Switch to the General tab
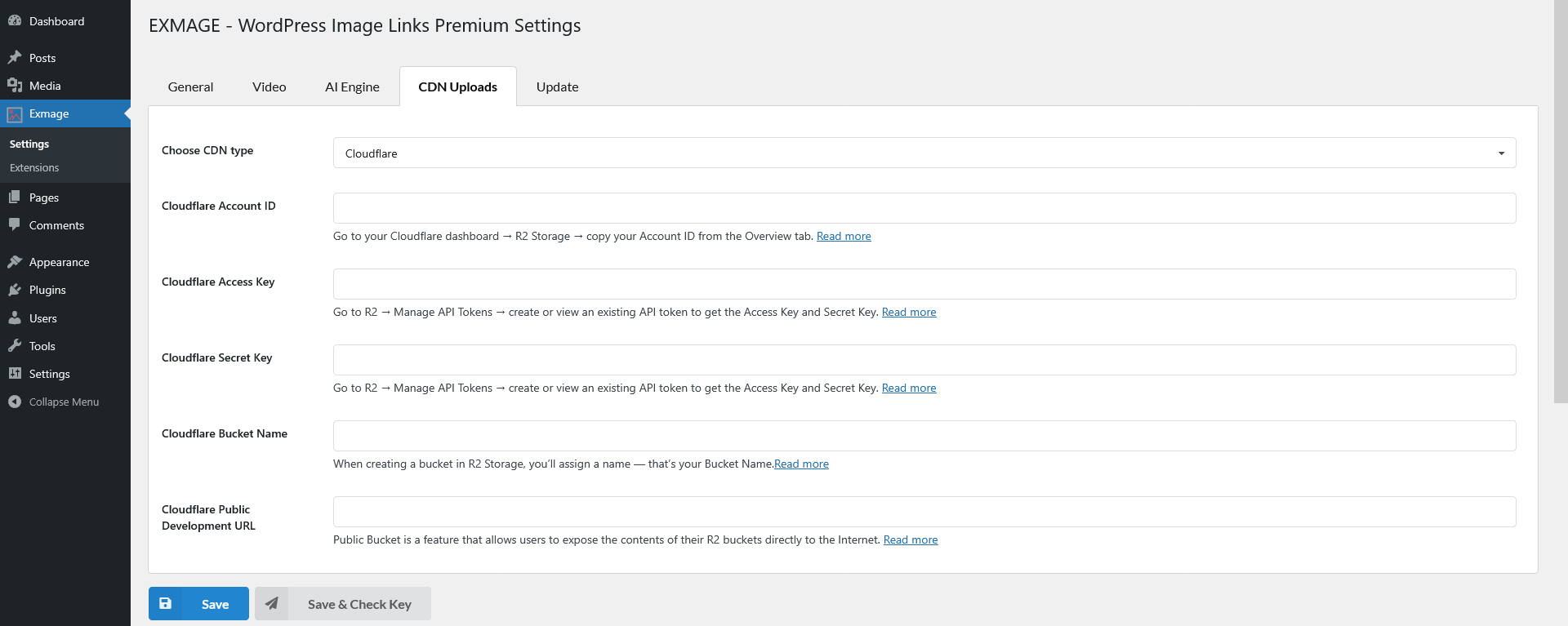The width and height of the screenshot is (1568, 626). [190, 87]
